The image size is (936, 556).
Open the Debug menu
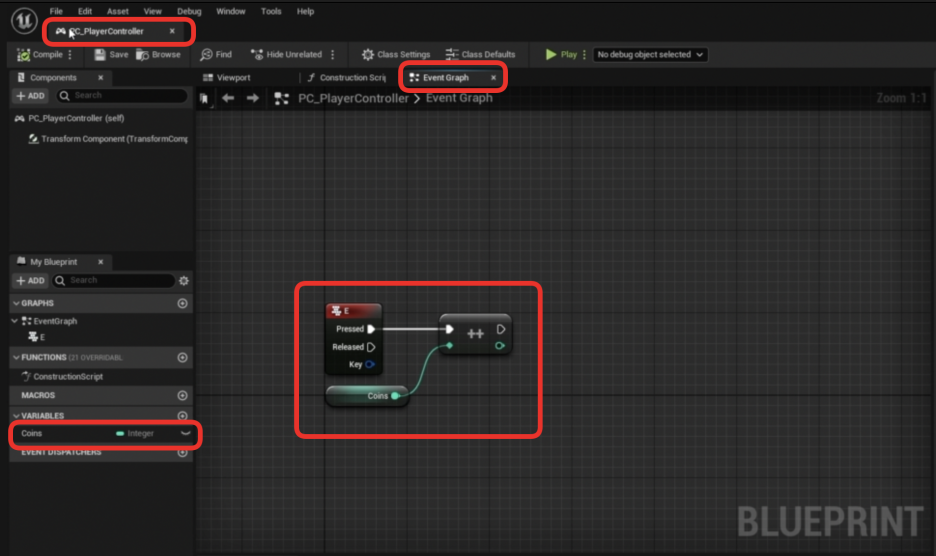(189, 11)
